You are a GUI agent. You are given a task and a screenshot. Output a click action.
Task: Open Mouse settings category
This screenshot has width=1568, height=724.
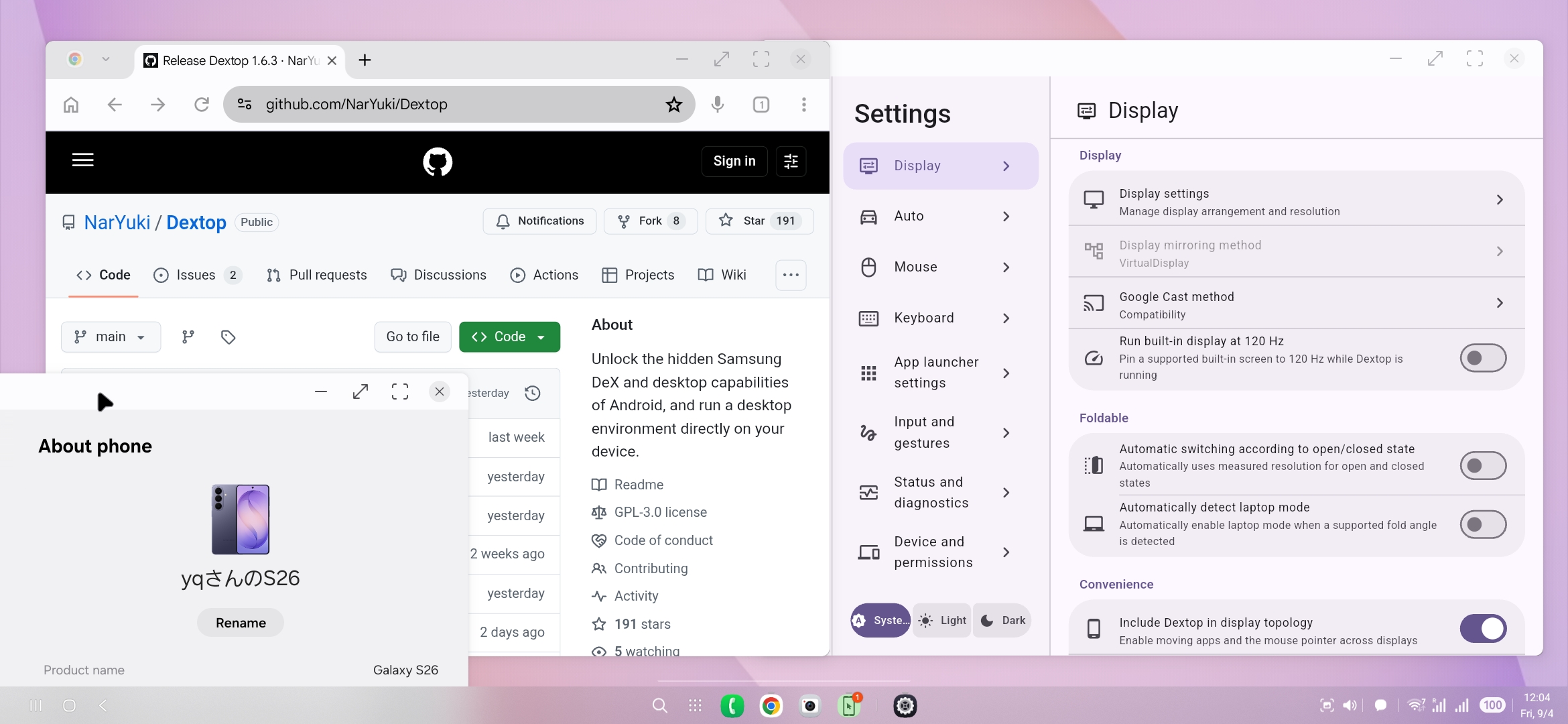click(941, 267)
